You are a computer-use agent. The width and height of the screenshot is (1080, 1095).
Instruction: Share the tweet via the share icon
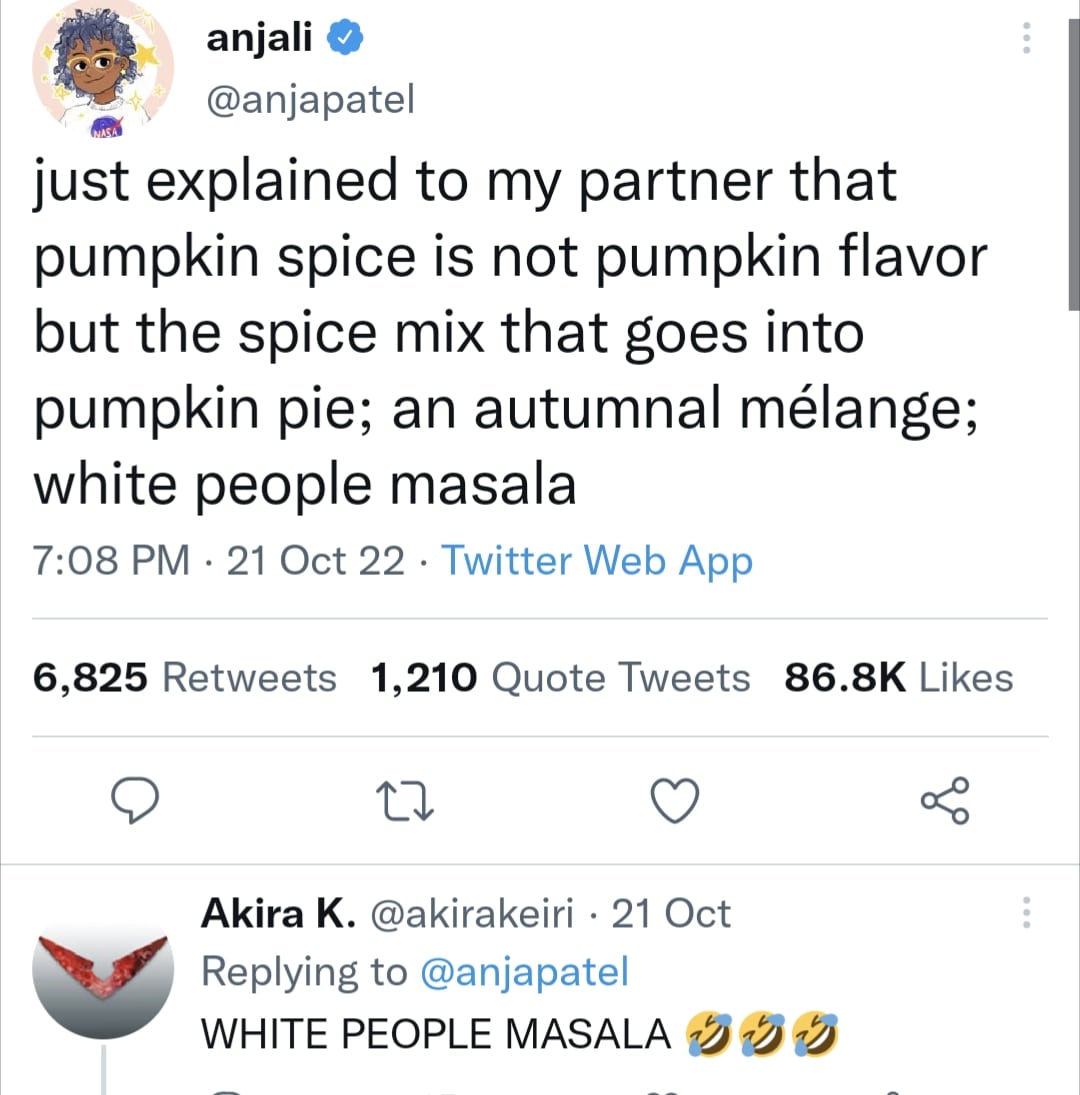tap(943, 799)
